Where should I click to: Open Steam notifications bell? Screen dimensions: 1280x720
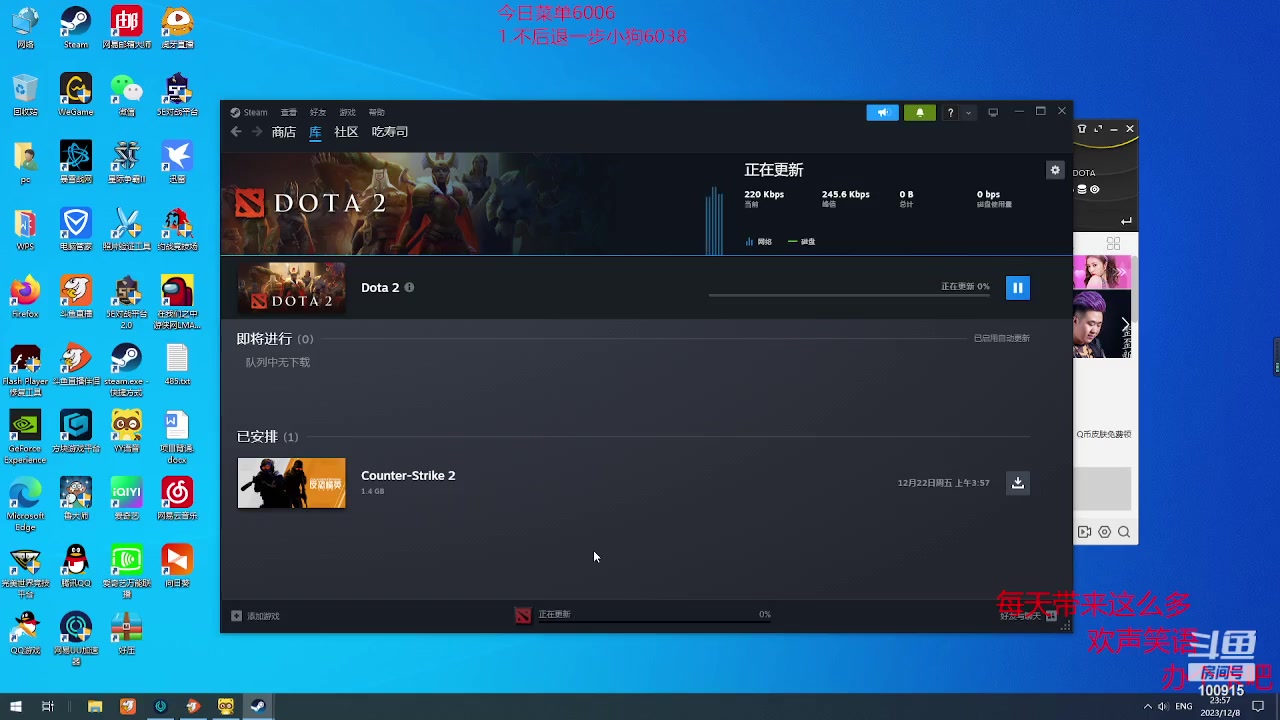coord(919,112)
